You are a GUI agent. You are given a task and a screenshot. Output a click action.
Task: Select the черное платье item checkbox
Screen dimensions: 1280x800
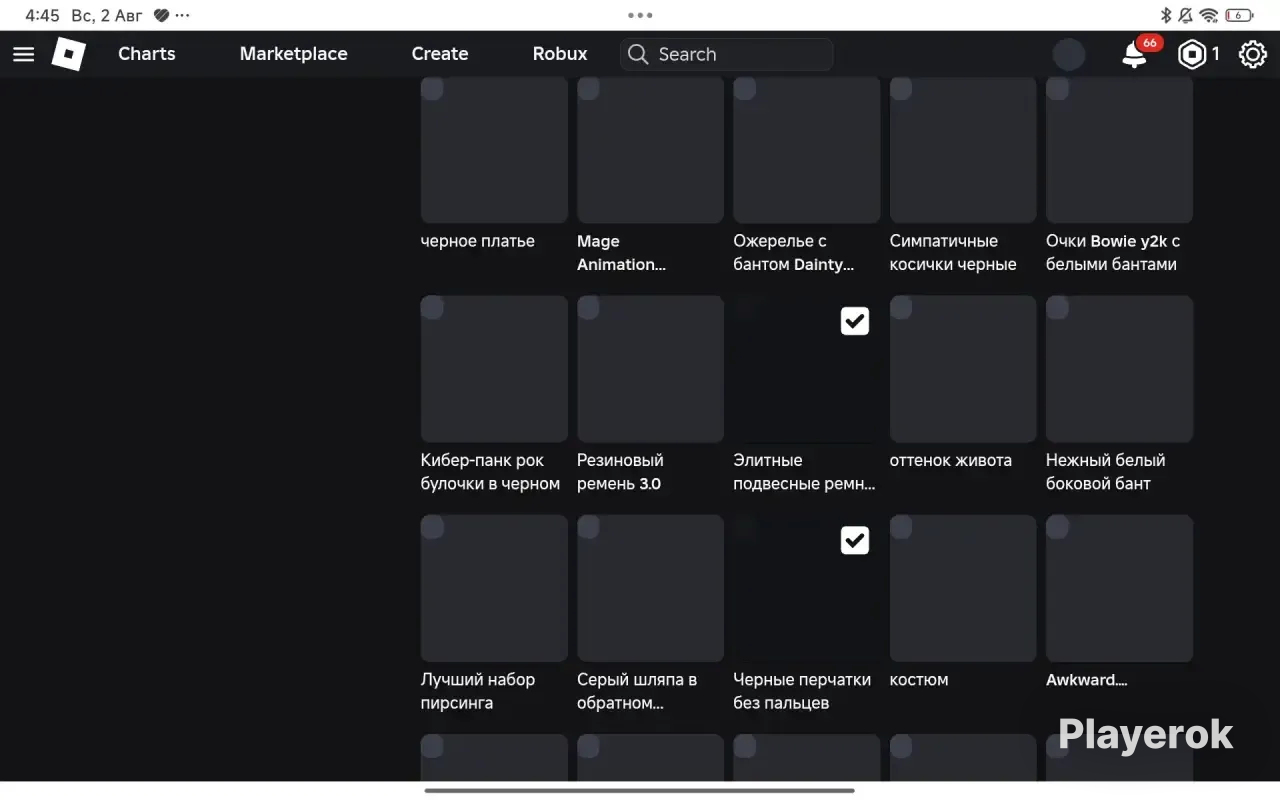click(432, 88)
